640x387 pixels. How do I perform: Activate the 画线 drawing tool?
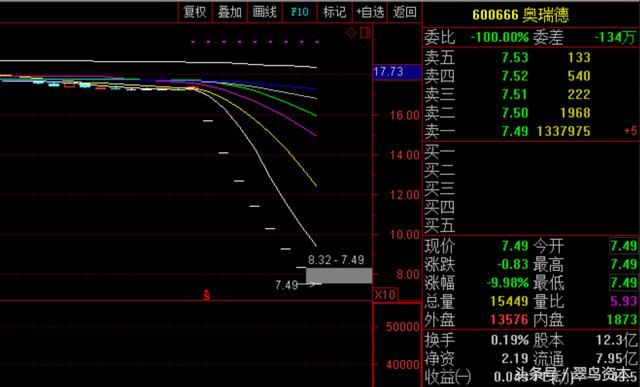click(x=264, y=12)
